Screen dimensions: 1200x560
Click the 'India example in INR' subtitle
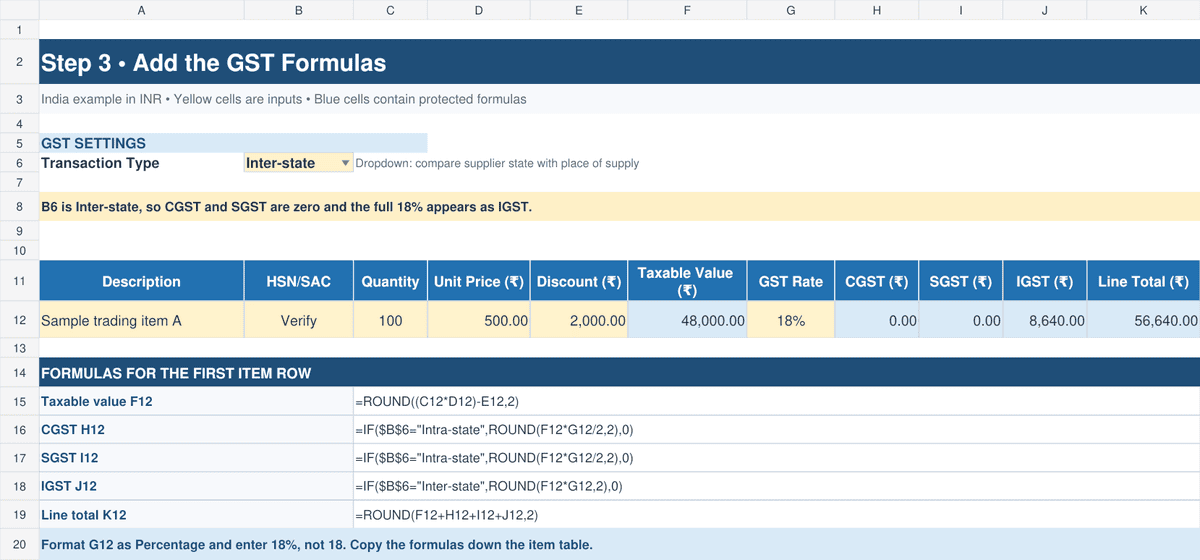click(283, 99)
